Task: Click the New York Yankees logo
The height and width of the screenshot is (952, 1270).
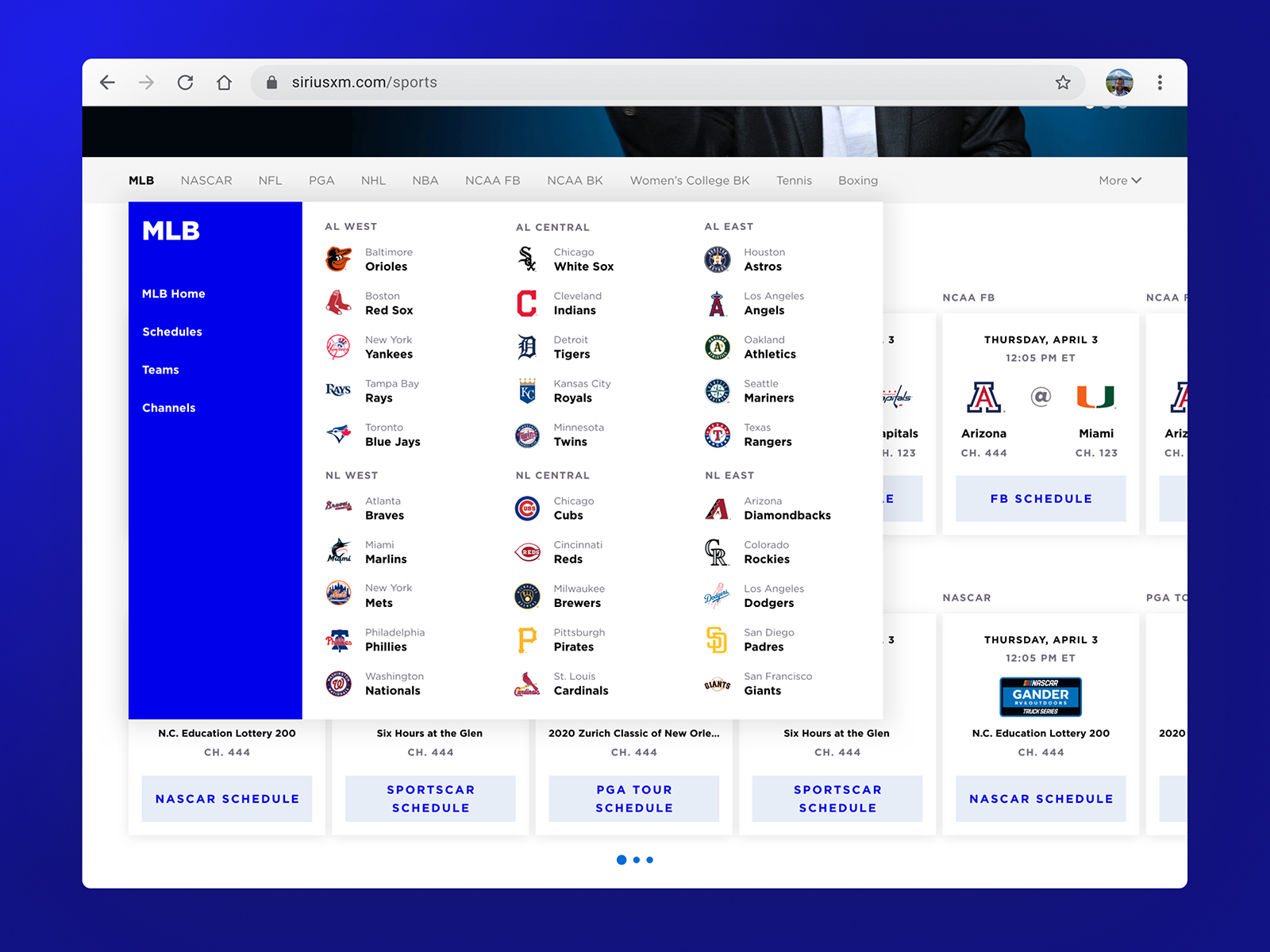Action: coord(339,347)
